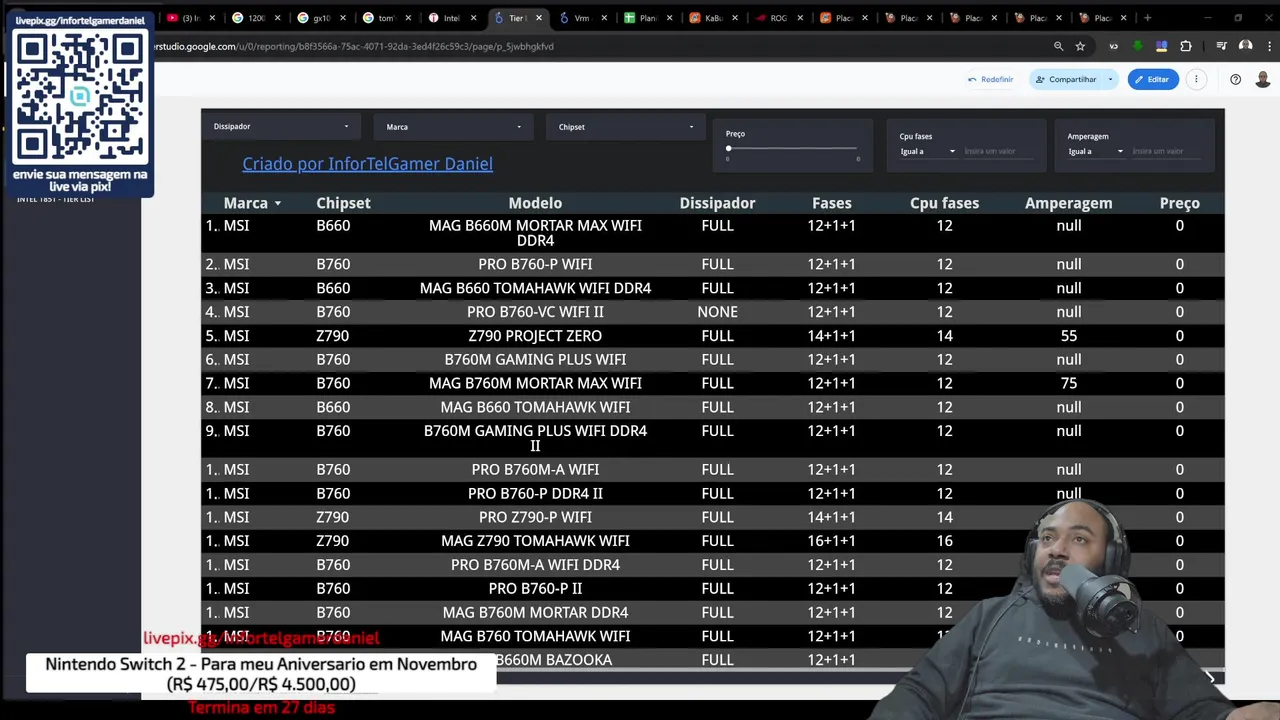1280x720 pixels.
Task: Open the three-dot more options menu
Action: coord(1196,79)
